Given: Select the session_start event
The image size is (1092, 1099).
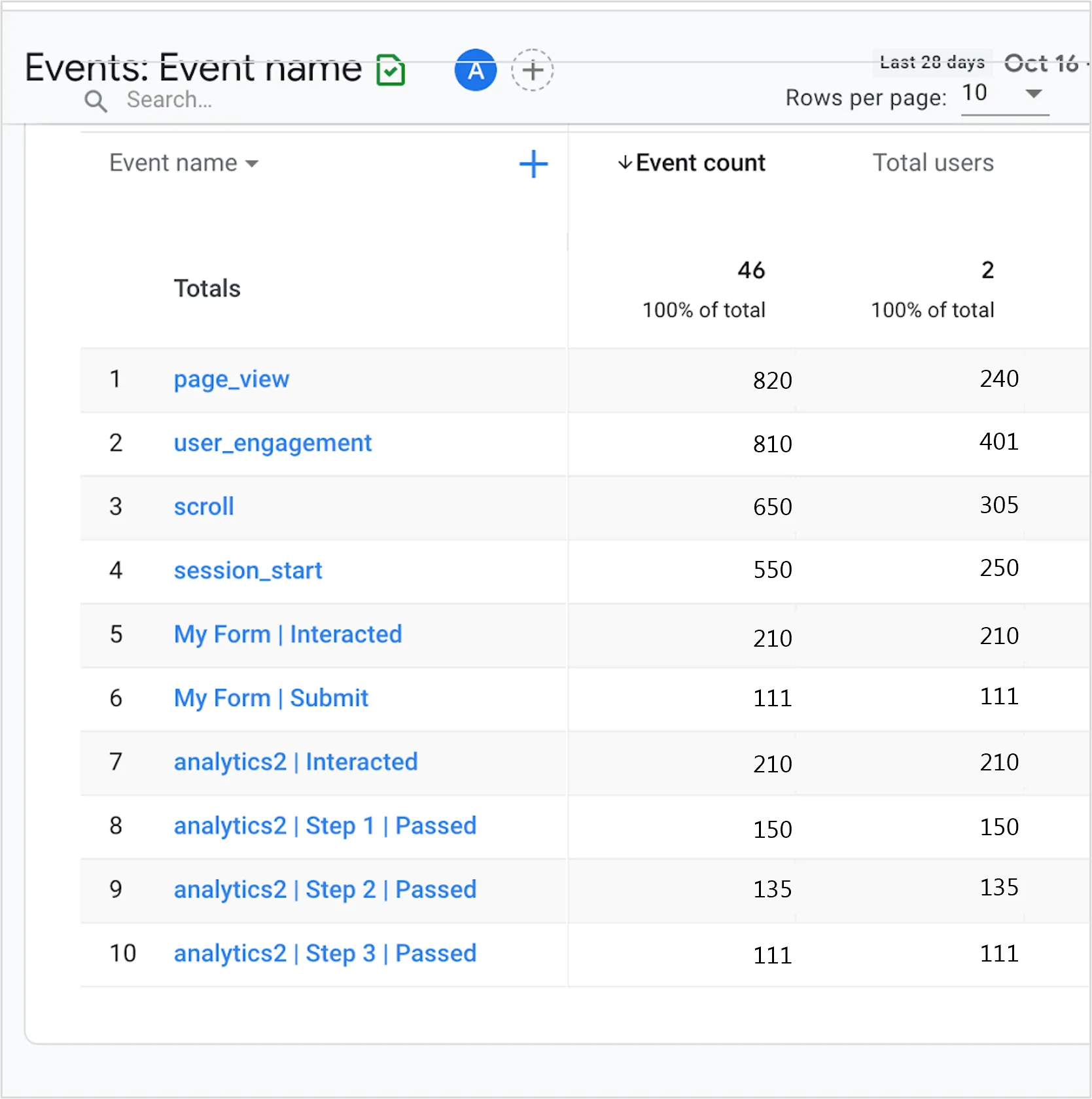Looking at the screenshot, I should pos(248,570).
